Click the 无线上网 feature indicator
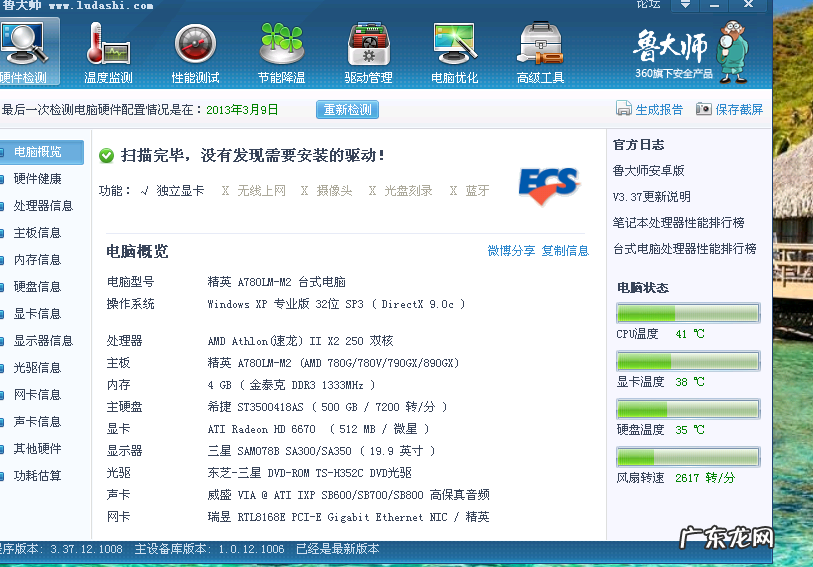Viewport: 813px width, 567px height. (x=254, y=191)
